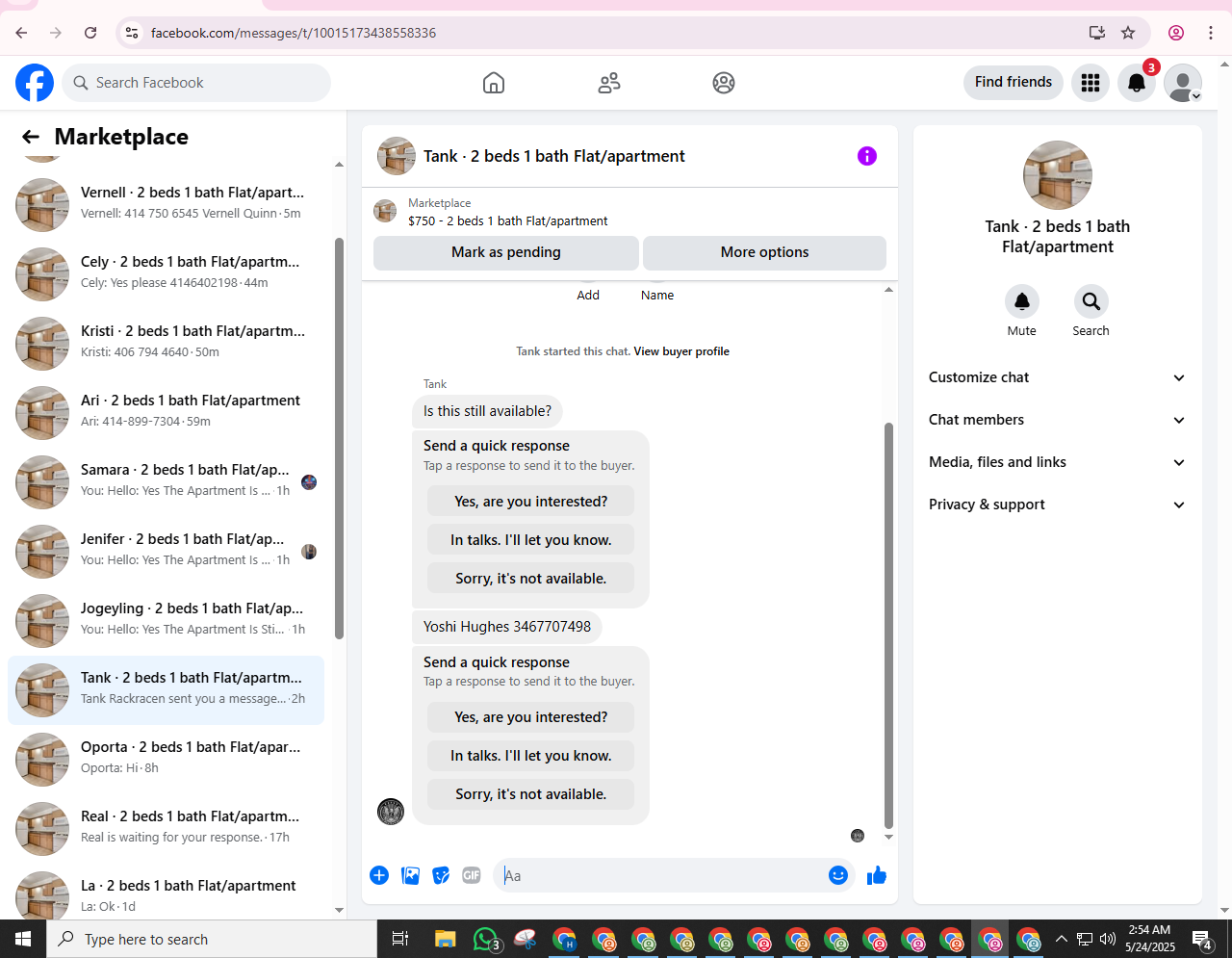Go back using the Marketplace back arrow
Image resolution: width=1232 pixels, height=958 pixels.
31,137
